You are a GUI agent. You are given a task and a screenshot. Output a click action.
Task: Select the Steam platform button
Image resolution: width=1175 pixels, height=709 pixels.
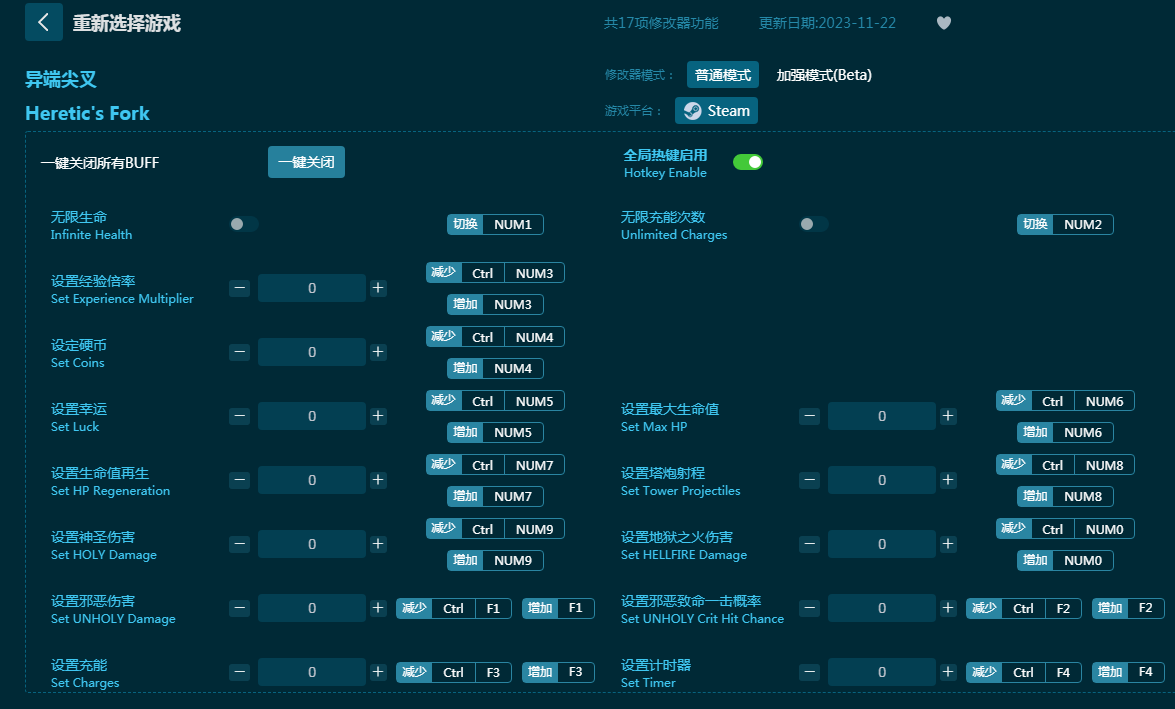tap(716, 111)
